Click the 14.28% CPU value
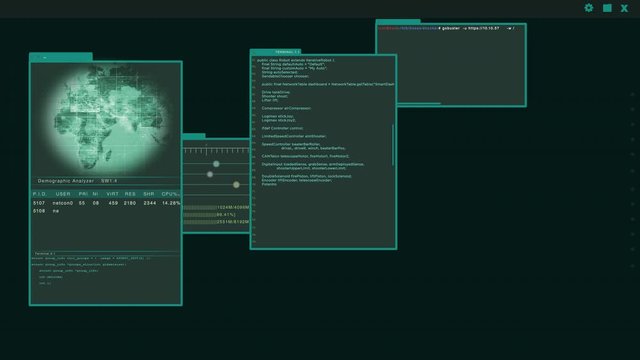 [171, 203]
